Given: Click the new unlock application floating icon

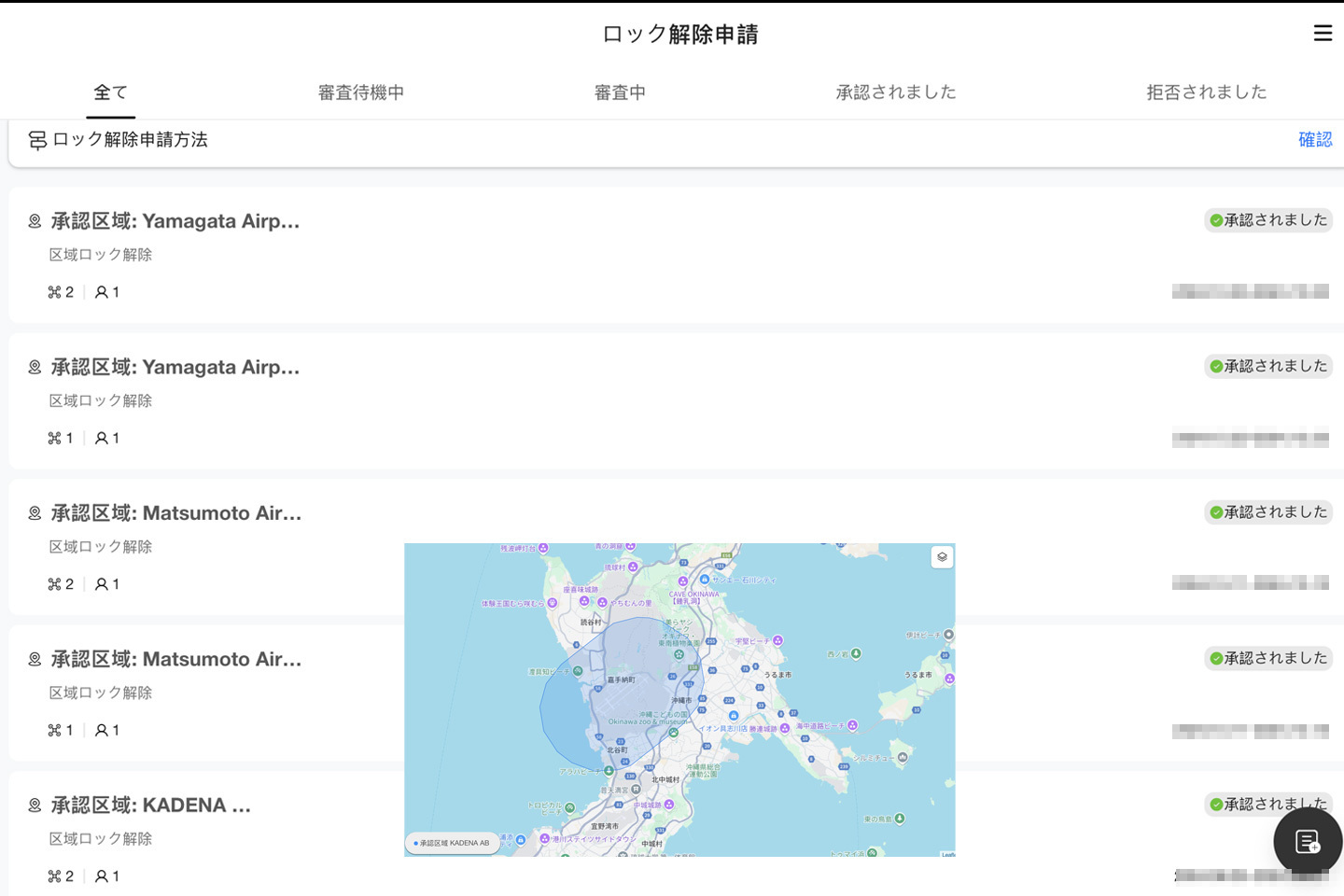Looking at the screenshot, I should pos(1307,841).
